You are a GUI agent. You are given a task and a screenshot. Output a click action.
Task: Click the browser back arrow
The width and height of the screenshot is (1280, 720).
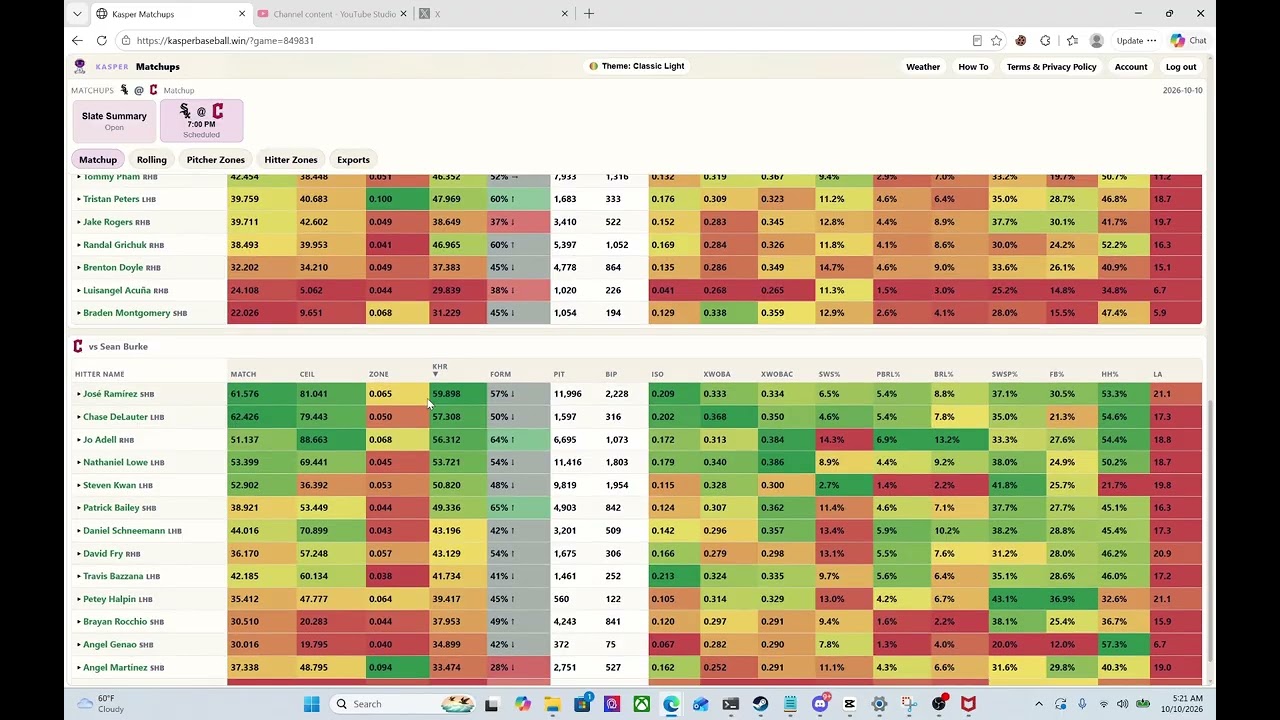(x=77, y=41)
